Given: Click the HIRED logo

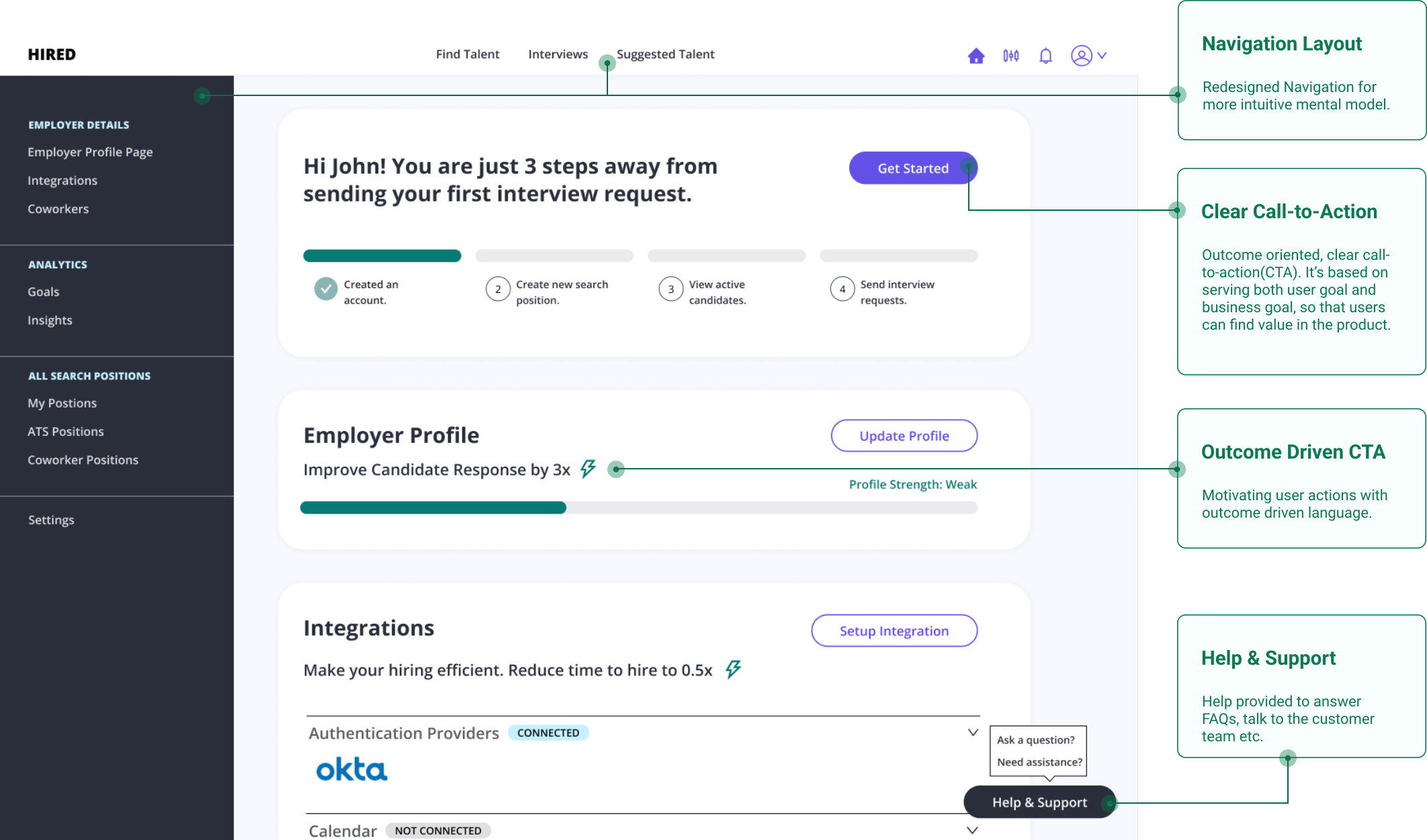Looking at the screenshot, I should coord(51,54).
